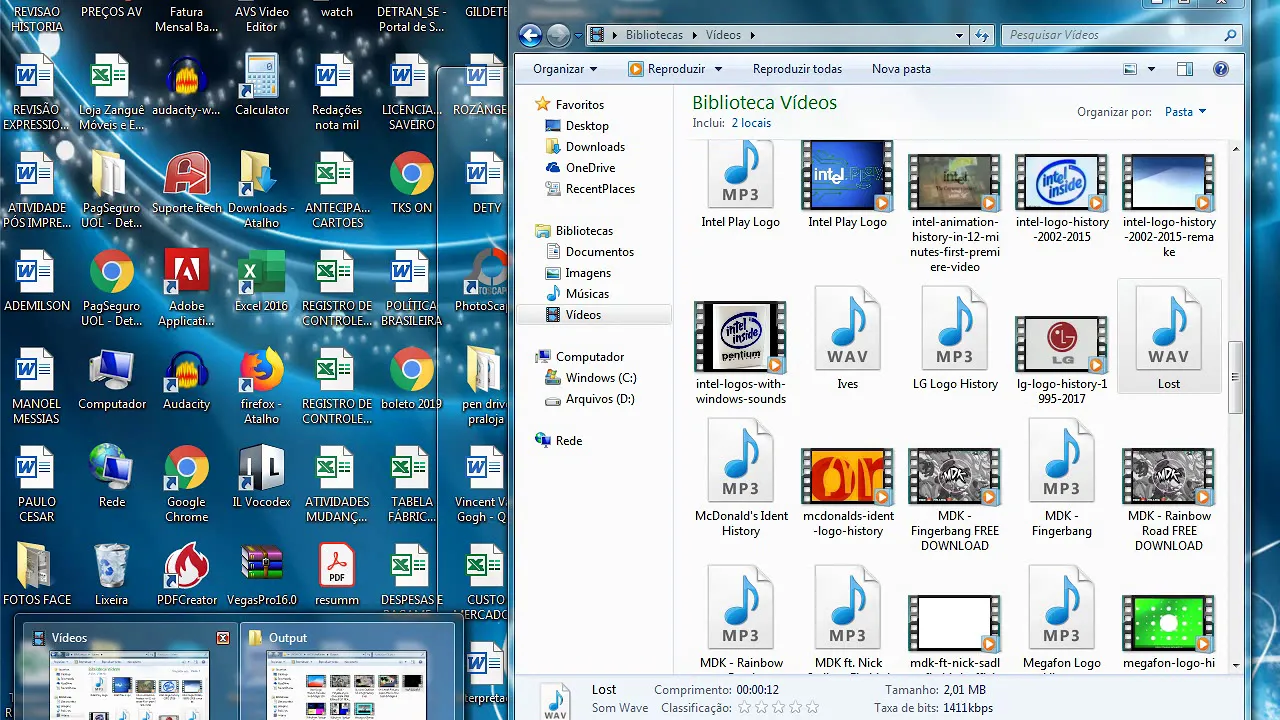
Task: Select the Intel Play Logo MP3 file
Action: (740, 185)
